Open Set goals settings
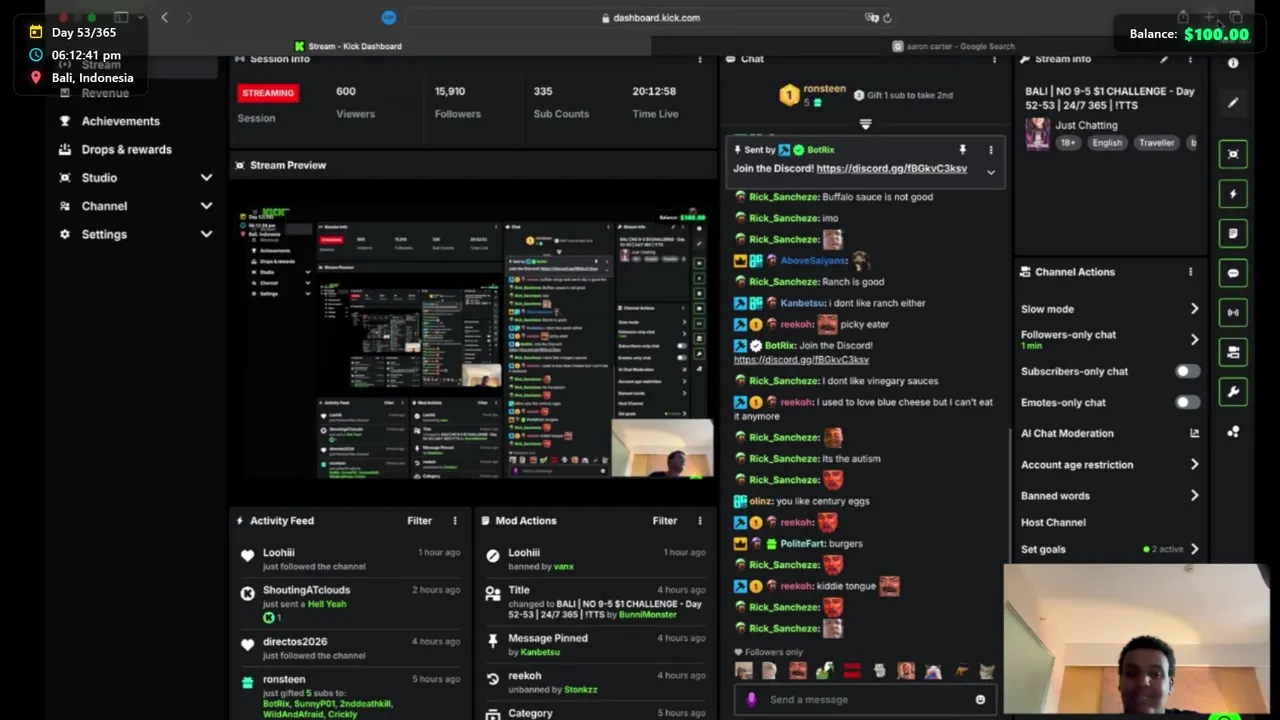 (1110, 549)
